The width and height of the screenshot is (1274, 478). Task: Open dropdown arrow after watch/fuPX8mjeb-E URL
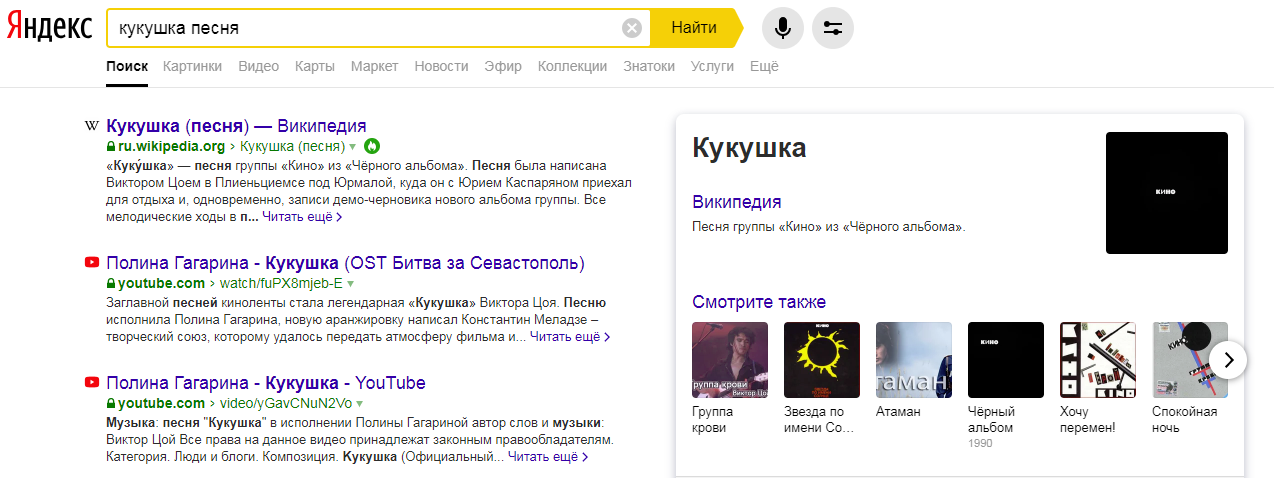pos(351,284)
